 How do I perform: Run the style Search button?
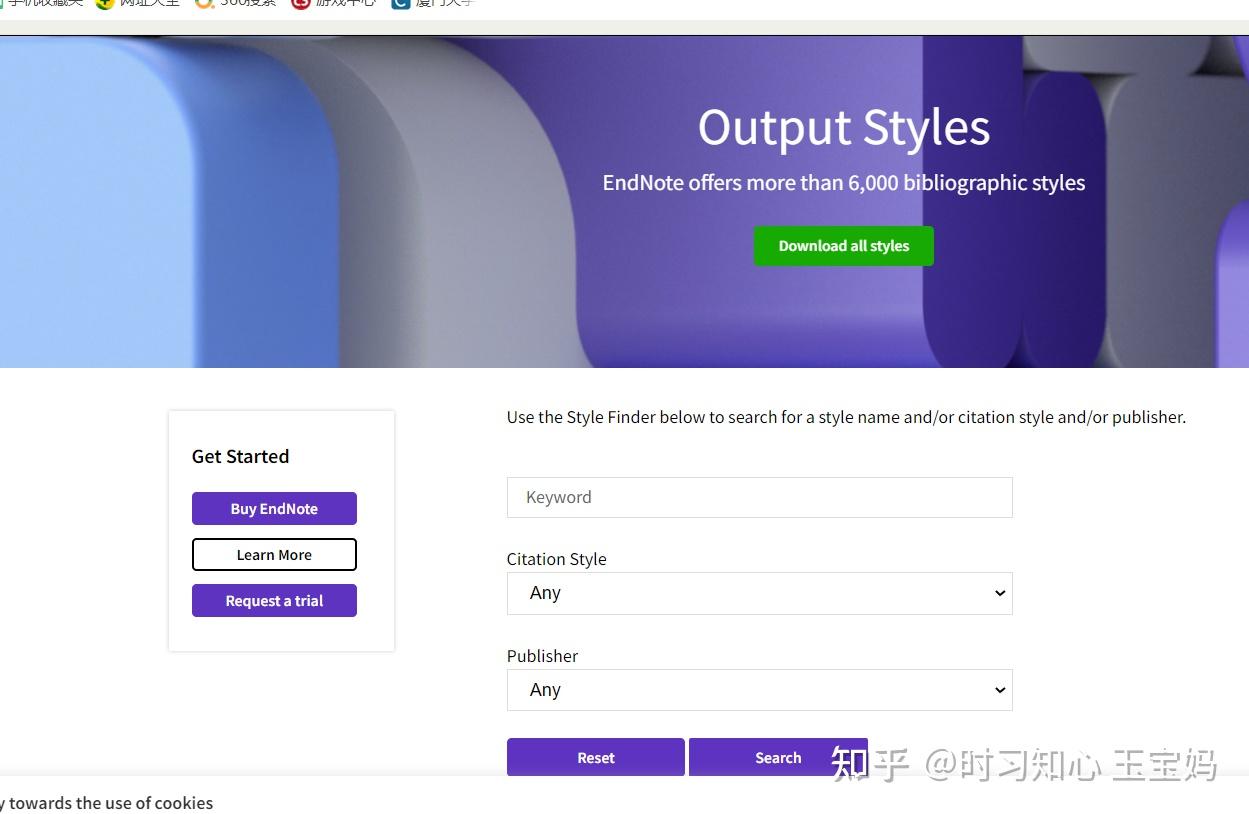point(778,757)
